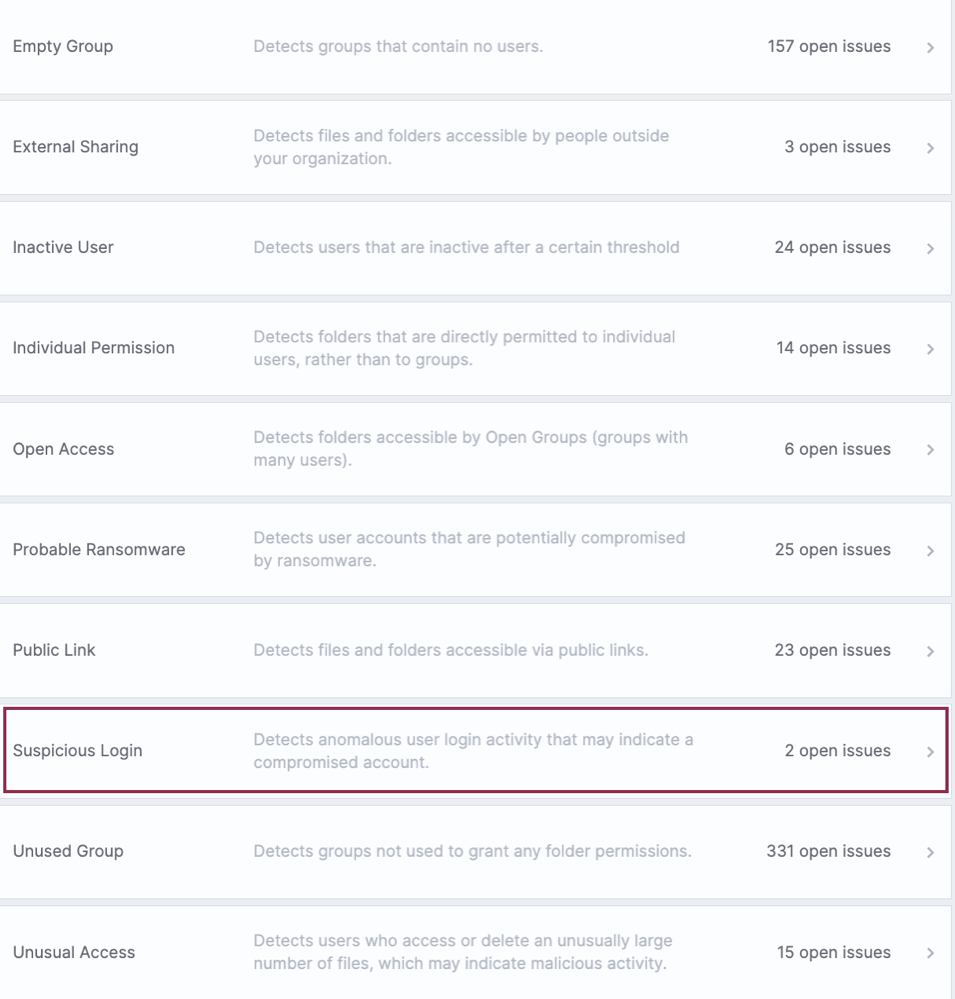Image resolution: width=955 pixels, height=999 pixels.
Task: Open the External Sharing detector
Action: click(x=76, y=147)
